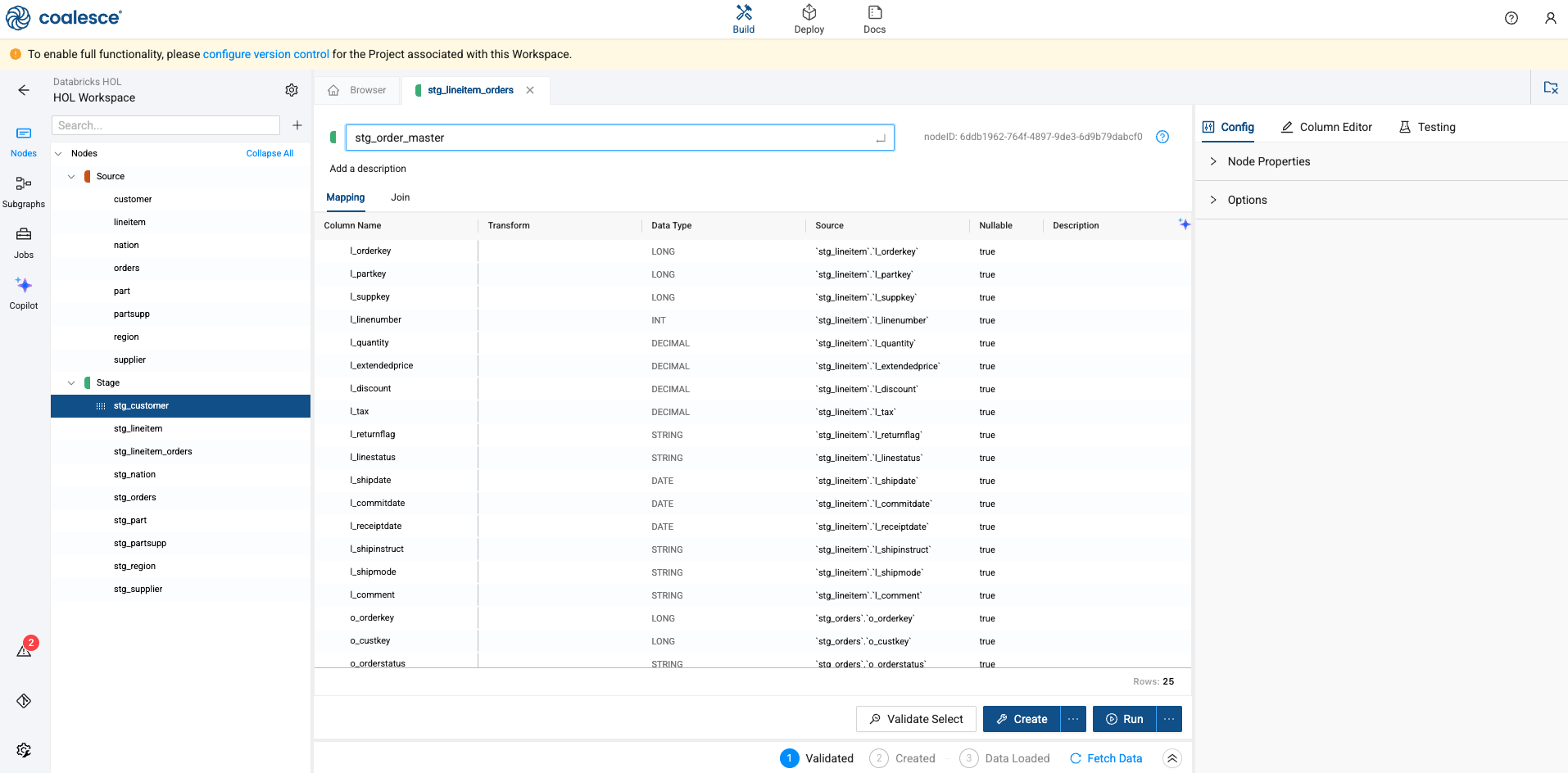
Task: Confirm node name with the enter icon
Action: point(881,138)
